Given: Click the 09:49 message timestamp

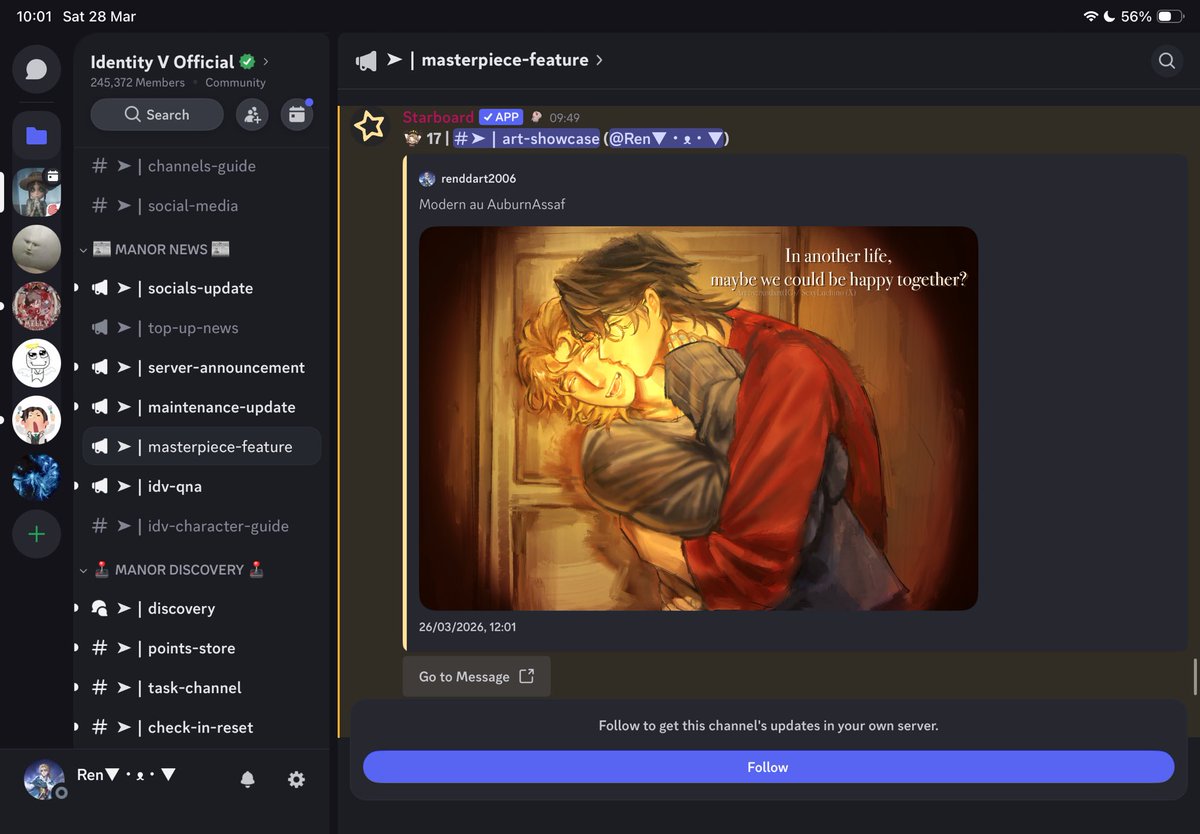Looking at the screenshot, I should pyautogui.click(x=565, y=117).
